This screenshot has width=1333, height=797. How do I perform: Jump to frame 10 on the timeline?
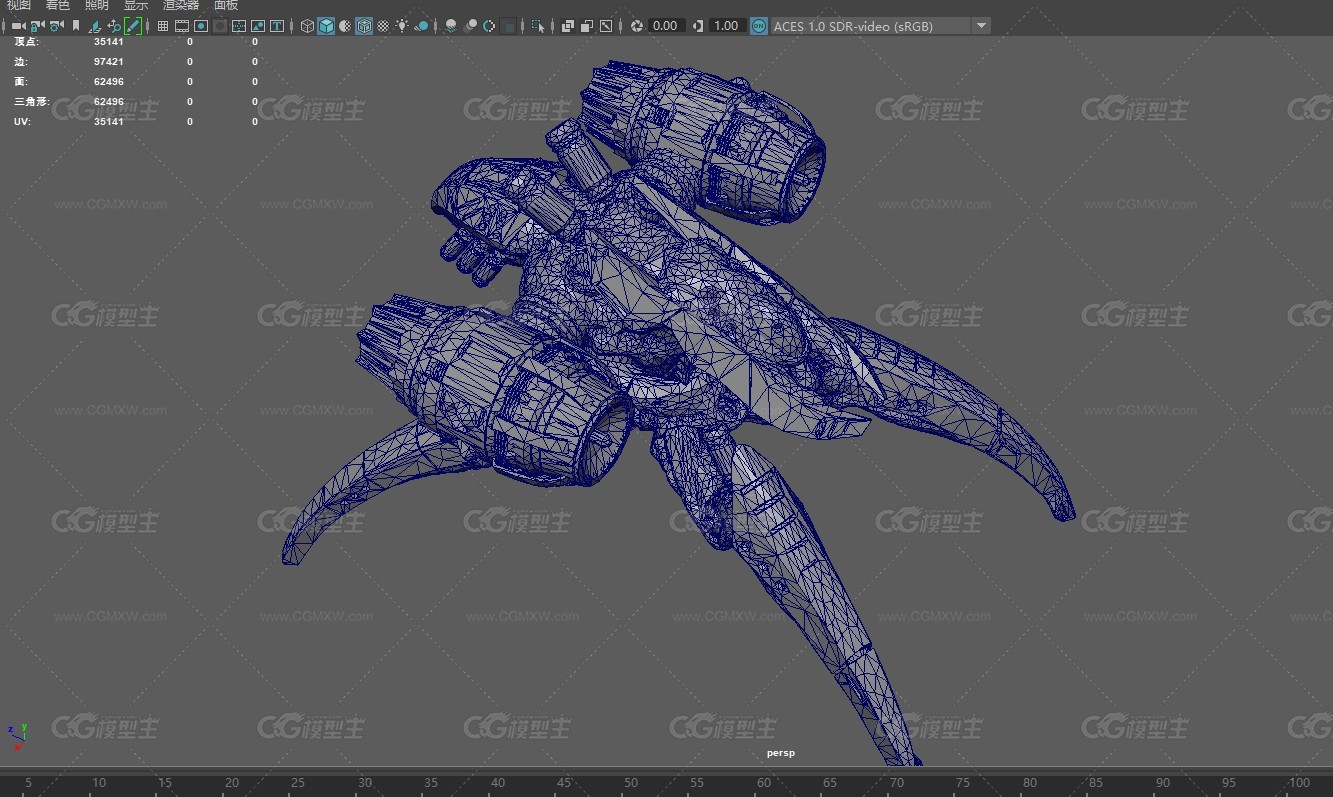pos(98,783)
